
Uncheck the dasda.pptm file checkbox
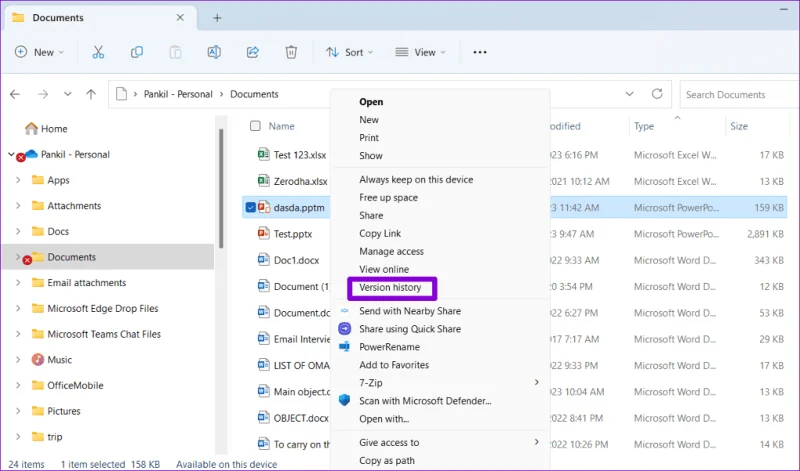point(251,207)
